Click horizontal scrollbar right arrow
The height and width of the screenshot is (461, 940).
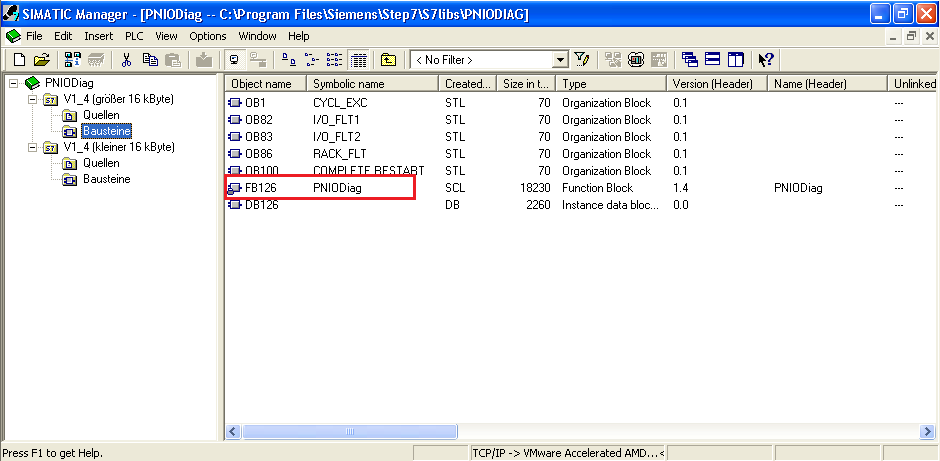pos(927,431)
